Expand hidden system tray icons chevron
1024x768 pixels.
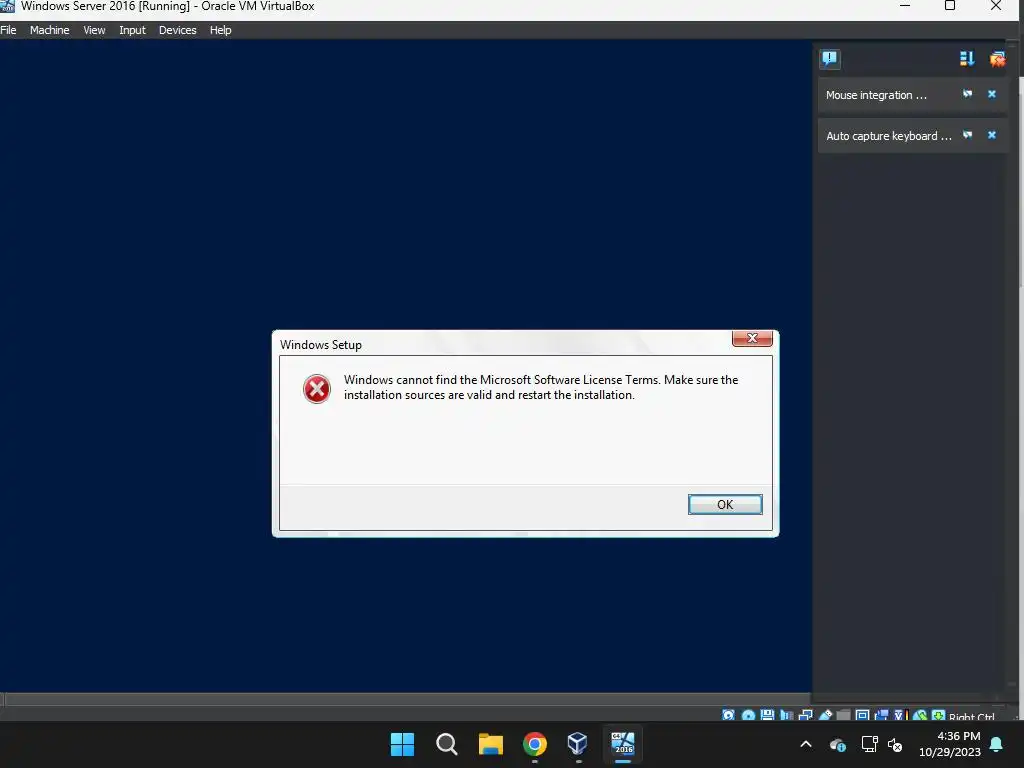806,744
